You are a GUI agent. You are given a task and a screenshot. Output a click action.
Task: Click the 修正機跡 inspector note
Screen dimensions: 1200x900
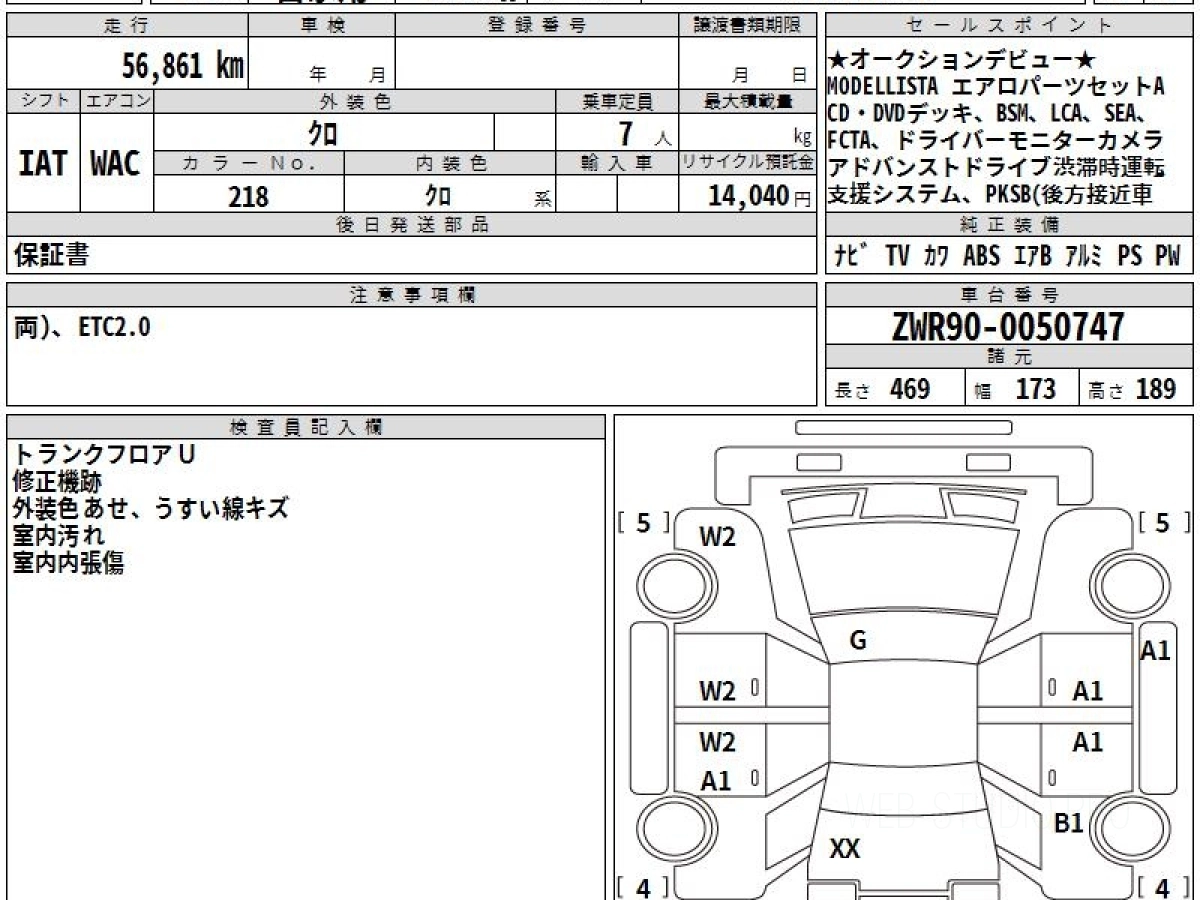click(x=58, y=481)
